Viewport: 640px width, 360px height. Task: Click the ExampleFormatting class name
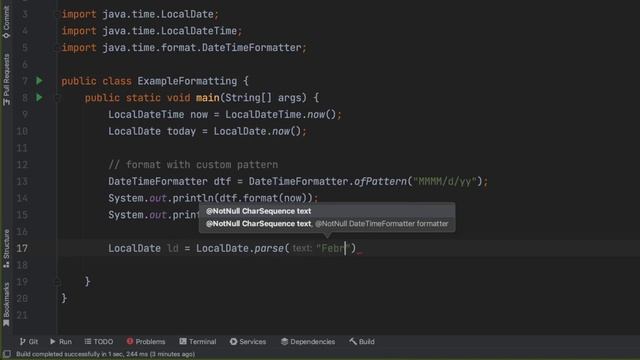(187, 81)
